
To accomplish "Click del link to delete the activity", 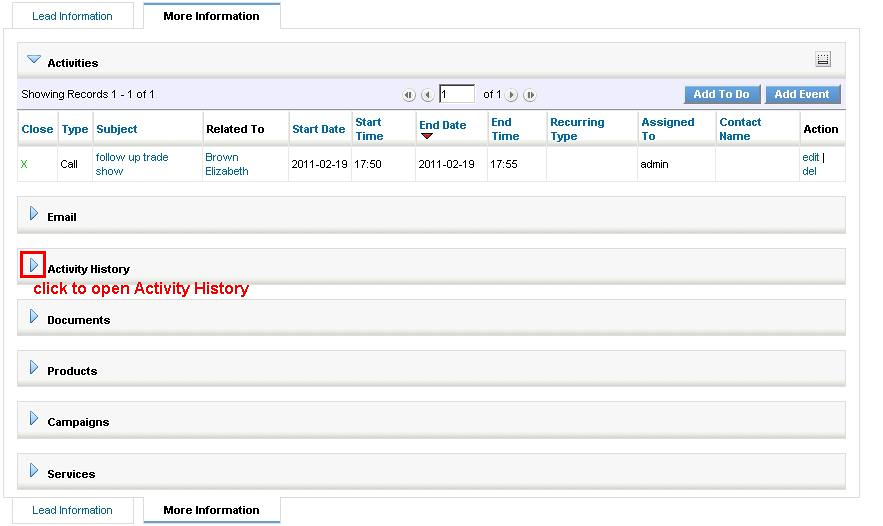I will point(809,171).
